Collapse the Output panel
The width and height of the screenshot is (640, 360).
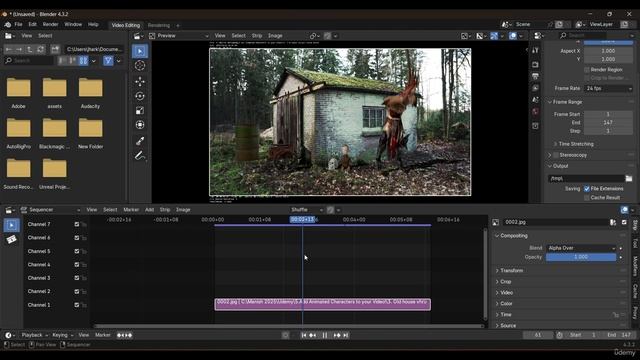560,166
